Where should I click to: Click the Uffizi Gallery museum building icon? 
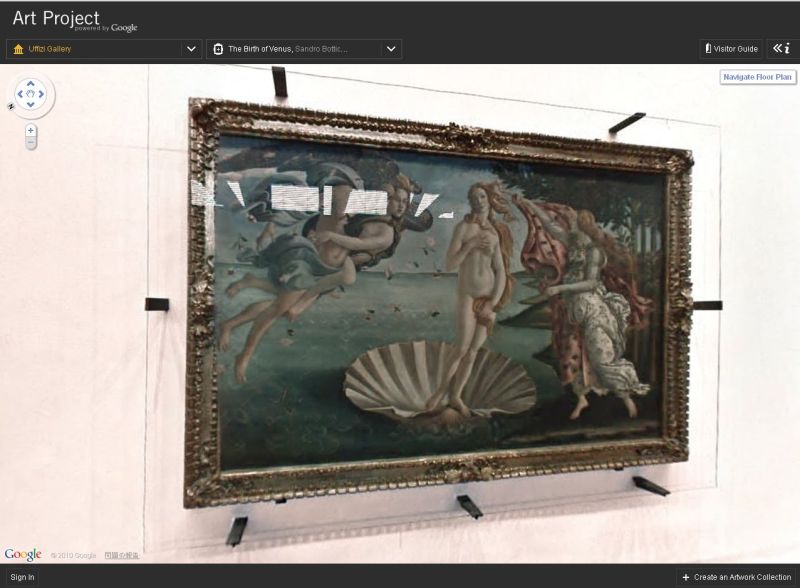tap(18, 49)
